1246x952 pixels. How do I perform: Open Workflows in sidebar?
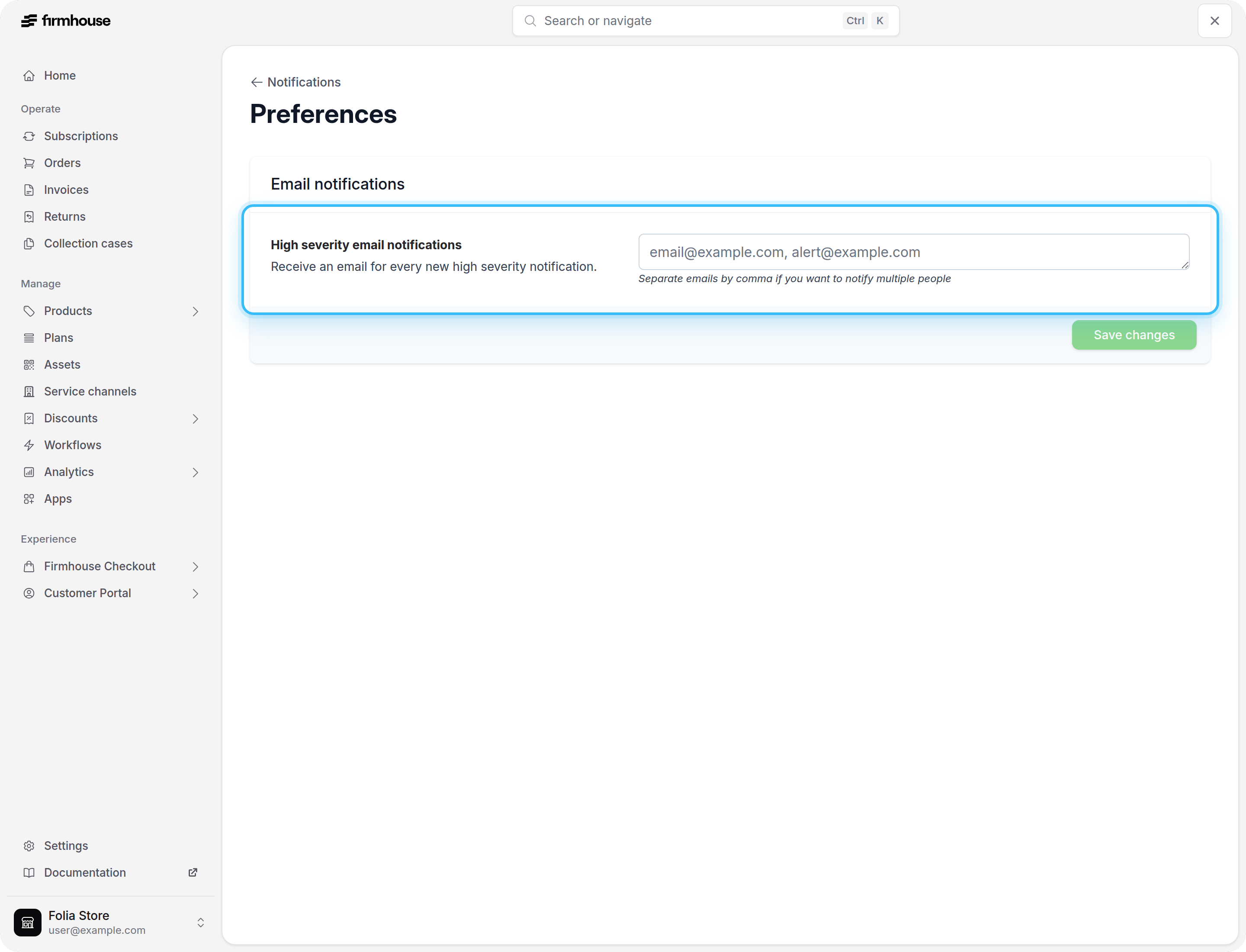pyautogui.click(x=110, y=445)
